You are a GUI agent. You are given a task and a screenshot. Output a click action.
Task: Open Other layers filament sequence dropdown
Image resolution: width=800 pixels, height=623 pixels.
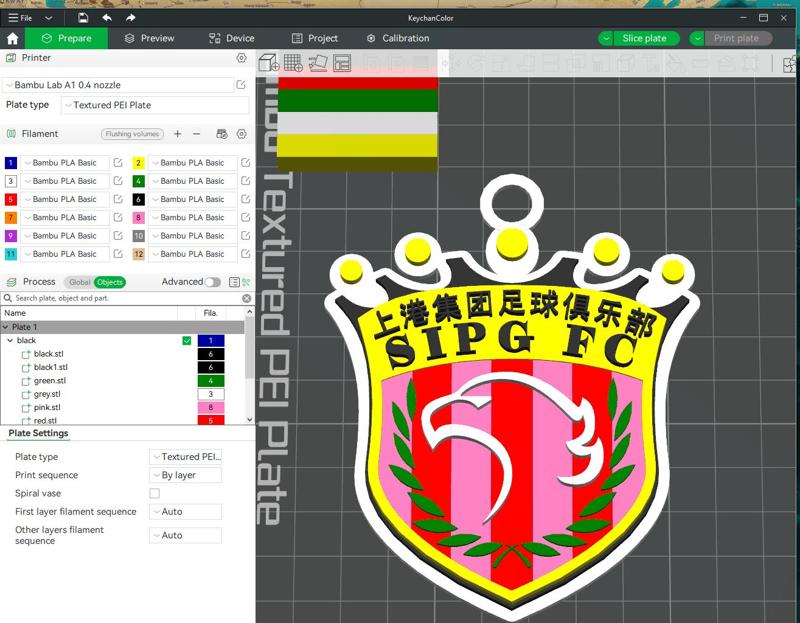coord(186,535)
